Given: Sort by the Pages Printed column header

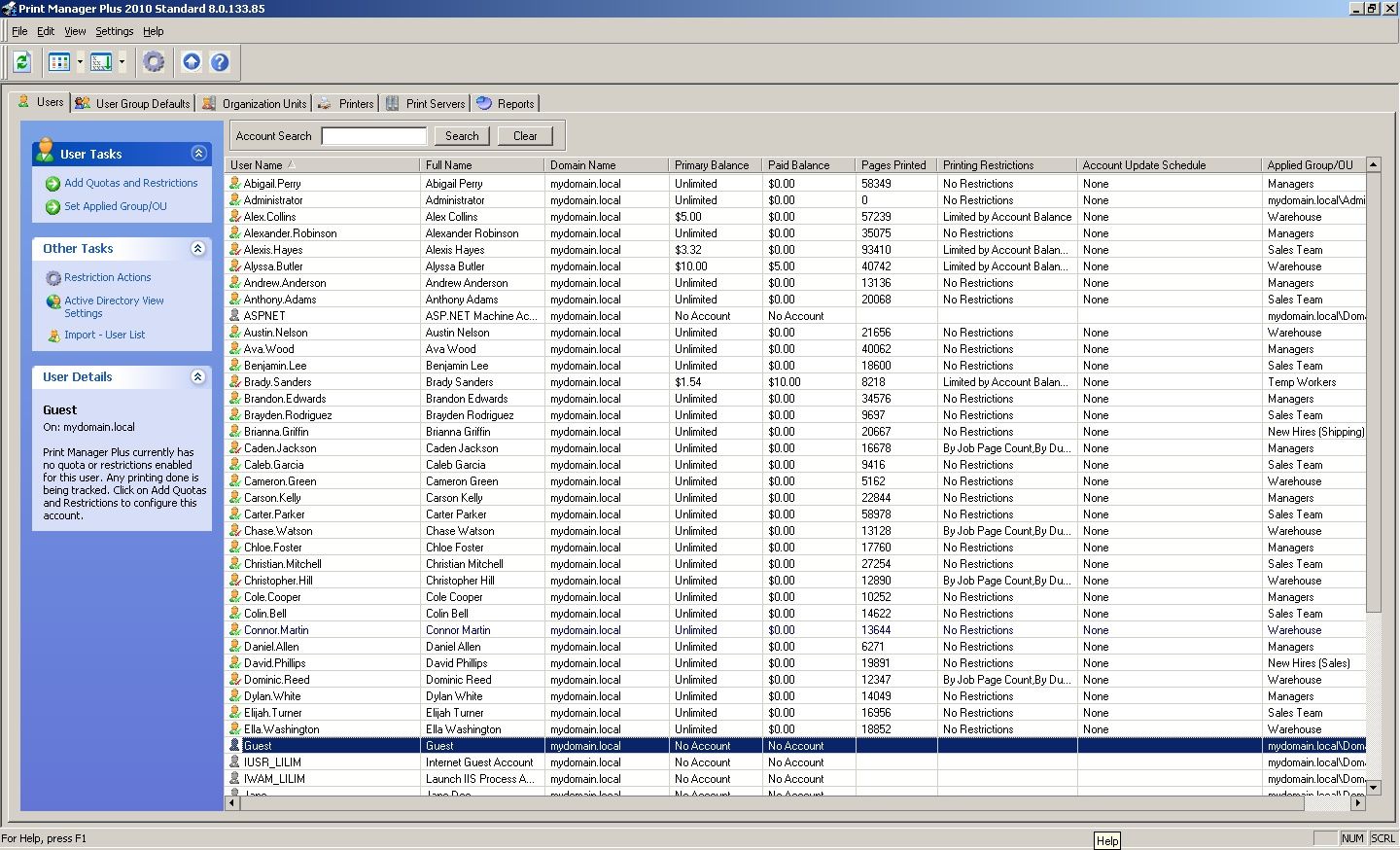Looking at the screenshot, I should click(x=896, y=165).
